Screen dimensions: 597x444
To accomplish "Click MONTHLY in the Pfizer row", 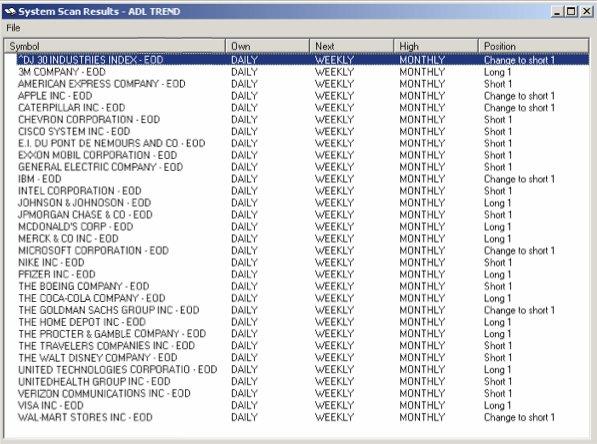I will pos(422,274).
